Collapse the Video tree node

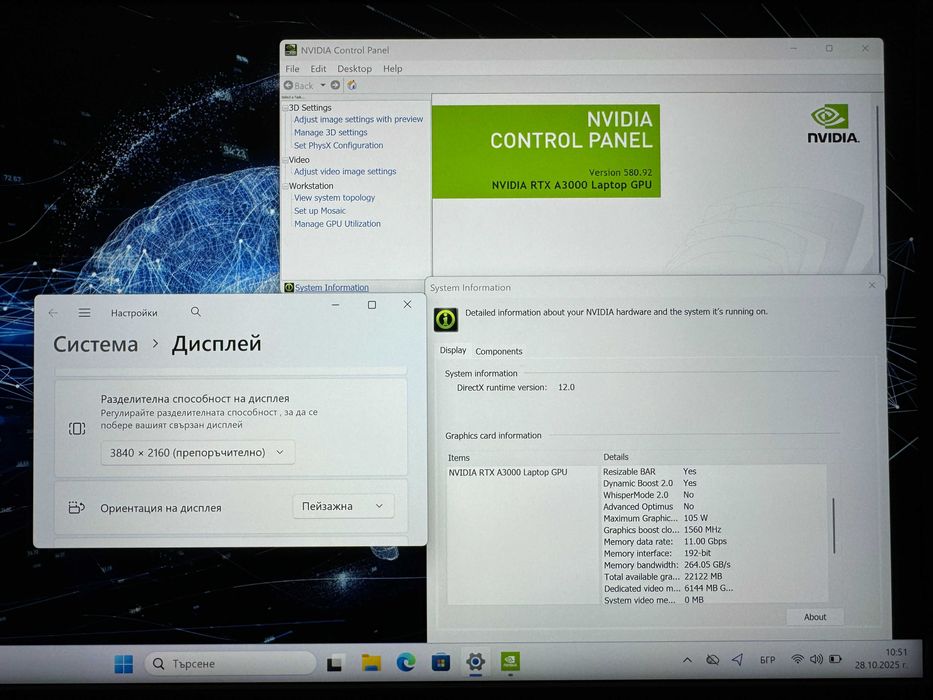286,160
